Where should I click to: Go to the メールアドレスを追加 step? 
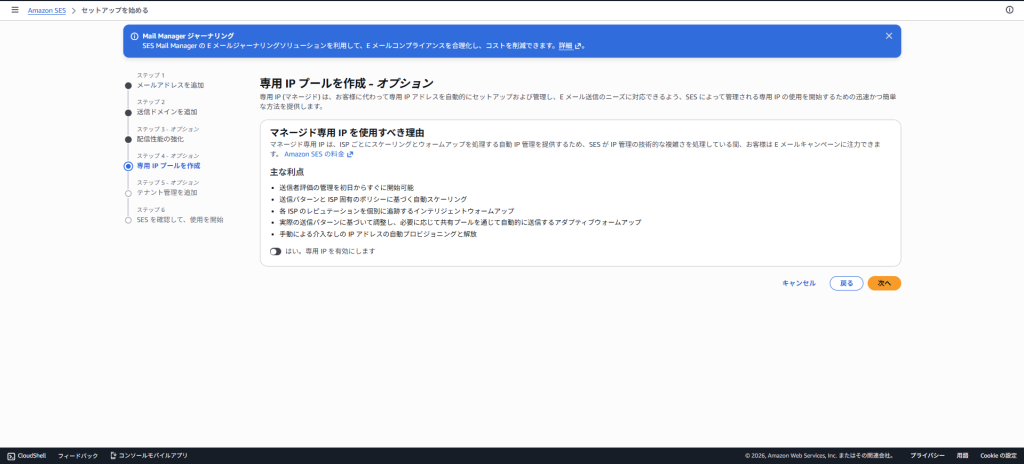(x=169, y=85)
